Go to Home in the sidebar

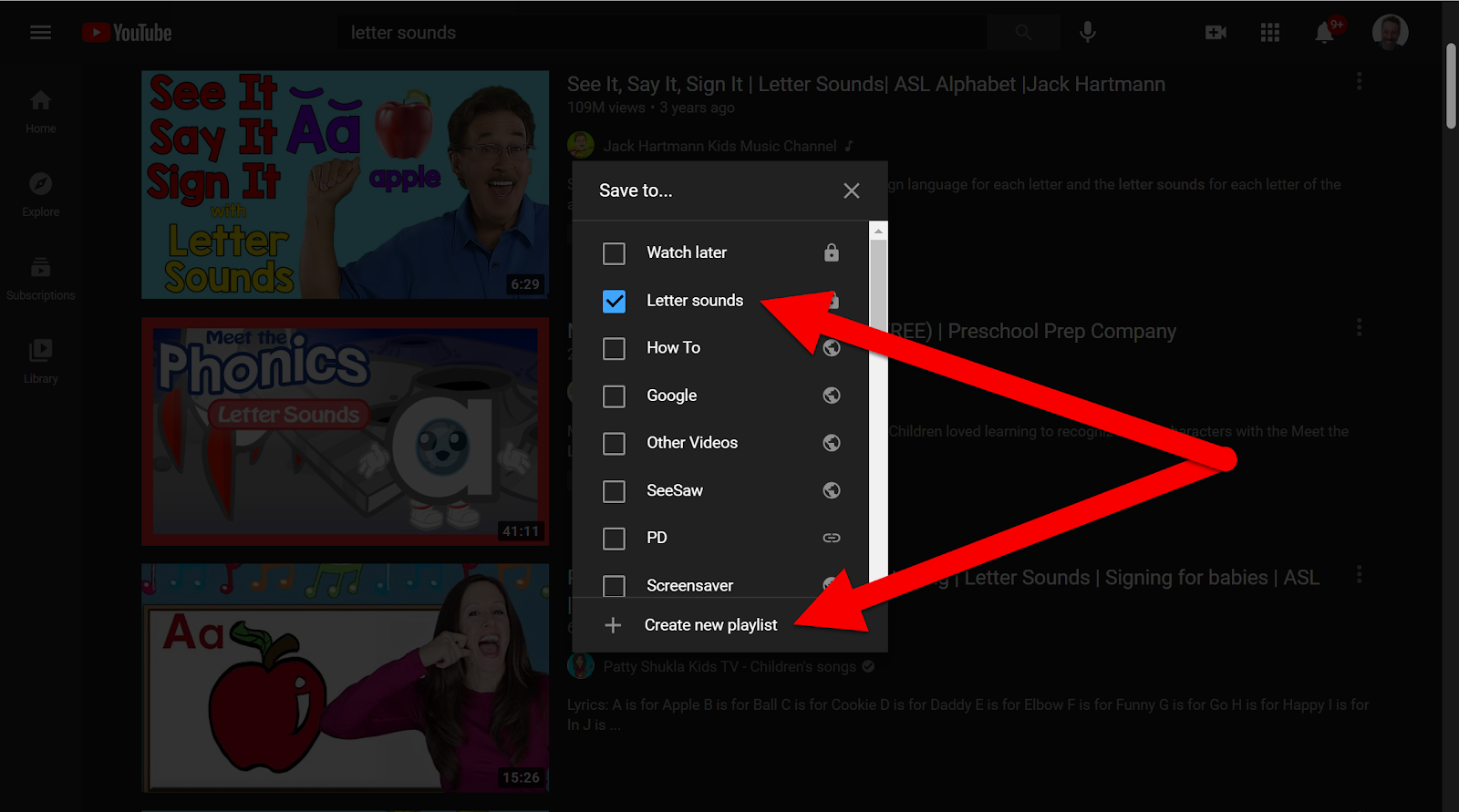[x=40, y=111]
